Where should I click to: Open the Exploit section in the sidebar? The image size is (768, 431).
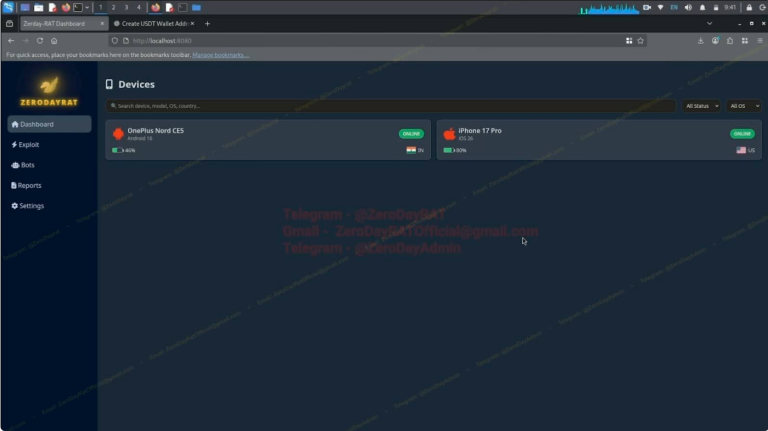[25, 145]
